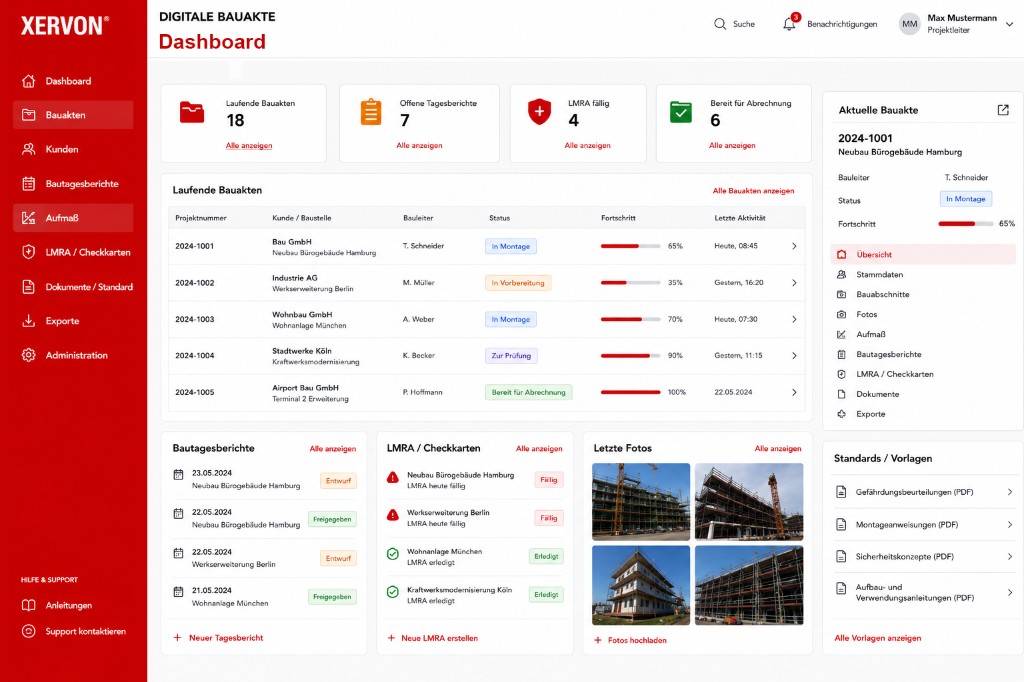Viewport: 1024px width, 682px height.
Task: Click the Fortschritt bar in Aktuelle Bauakte panel
Action: point(965,224)
